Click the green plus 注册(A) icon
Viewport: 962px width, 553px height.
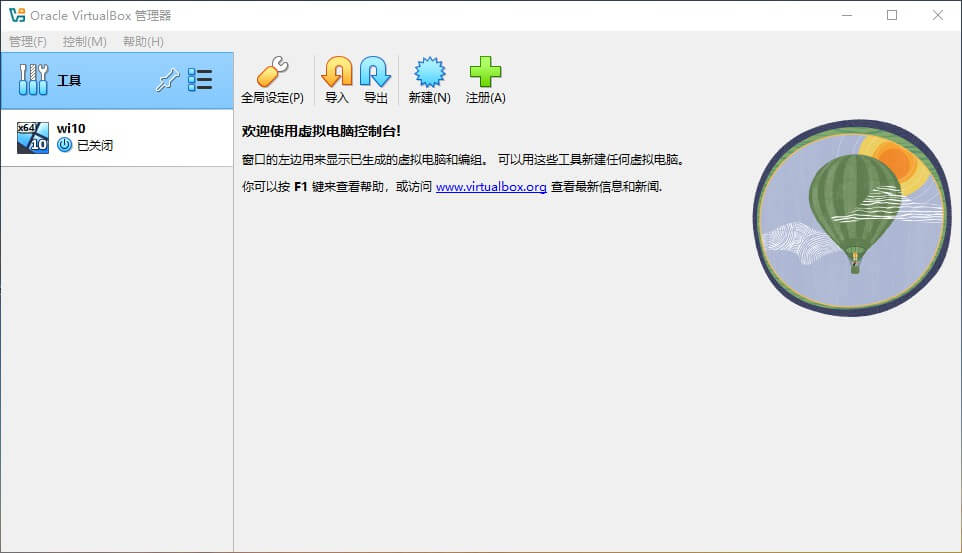tap(485, 72)
